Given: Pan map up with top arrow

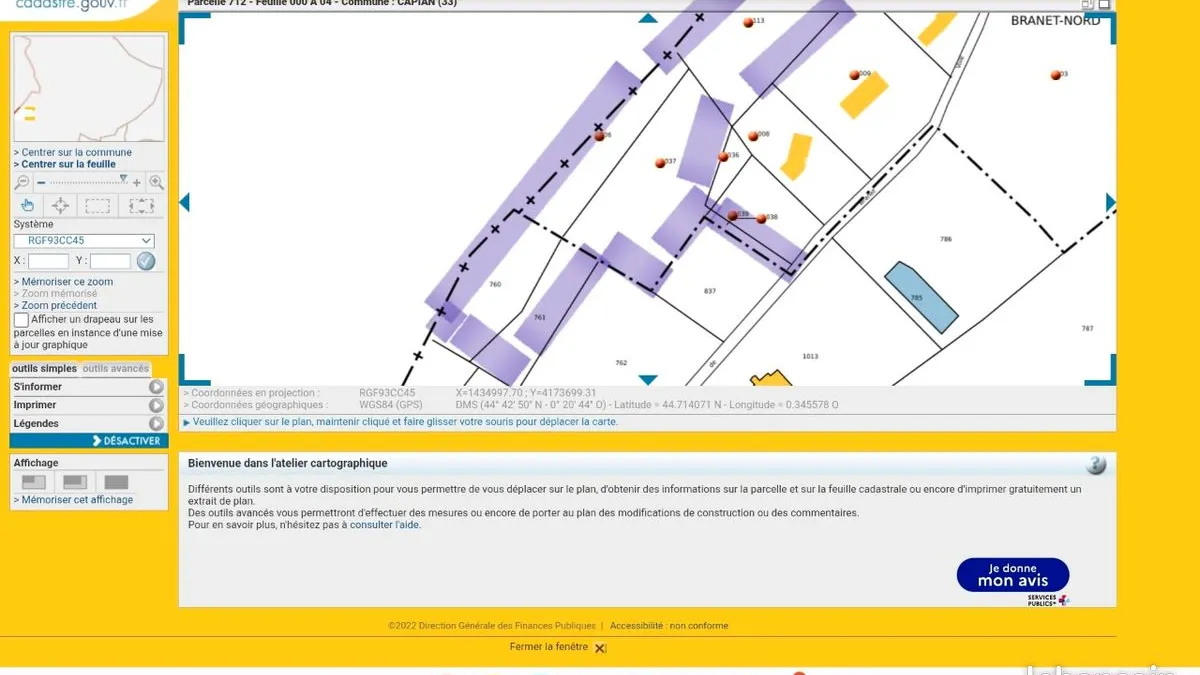Looking at the screenshot, I should pyautogui.click(x=648, y=18).
